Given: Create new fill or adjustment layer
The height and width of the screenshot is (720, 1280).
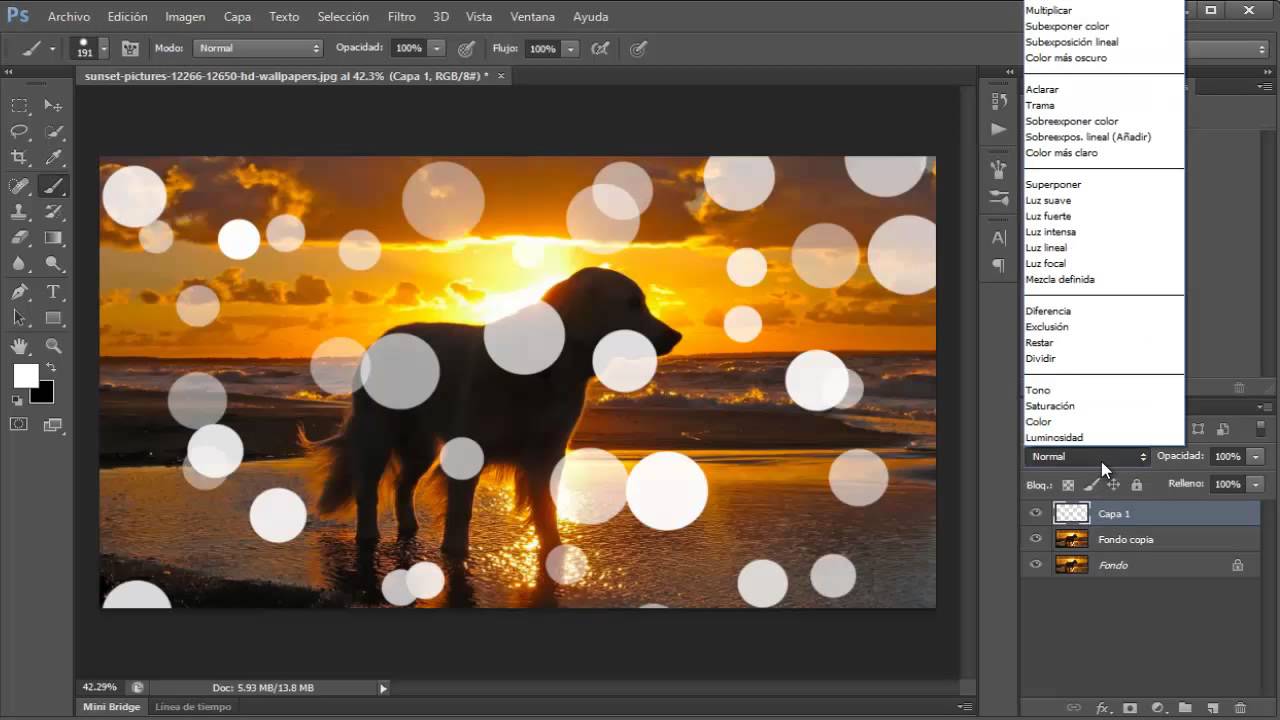Looking at the screenshot, I should (x=1158, y=707).
